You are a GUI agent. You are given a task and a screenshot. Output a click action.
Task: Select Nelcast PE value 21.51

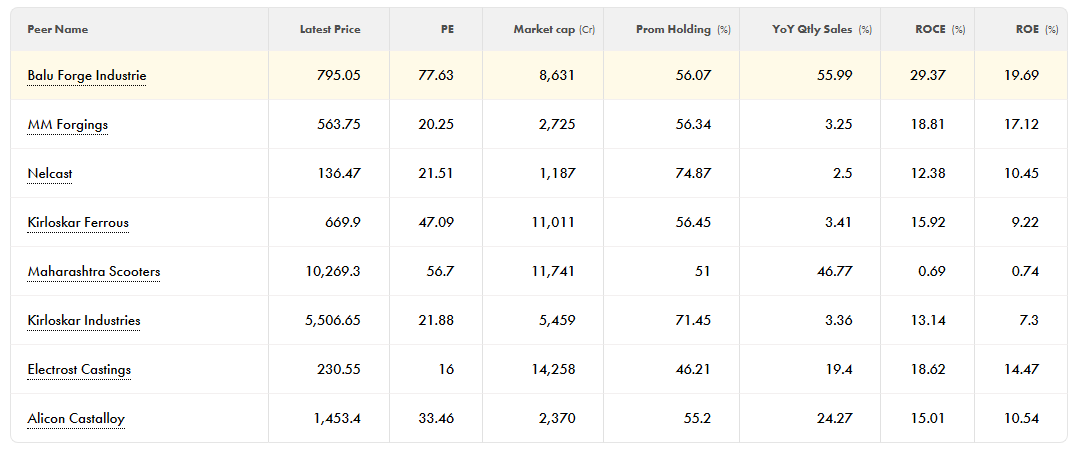437,173
